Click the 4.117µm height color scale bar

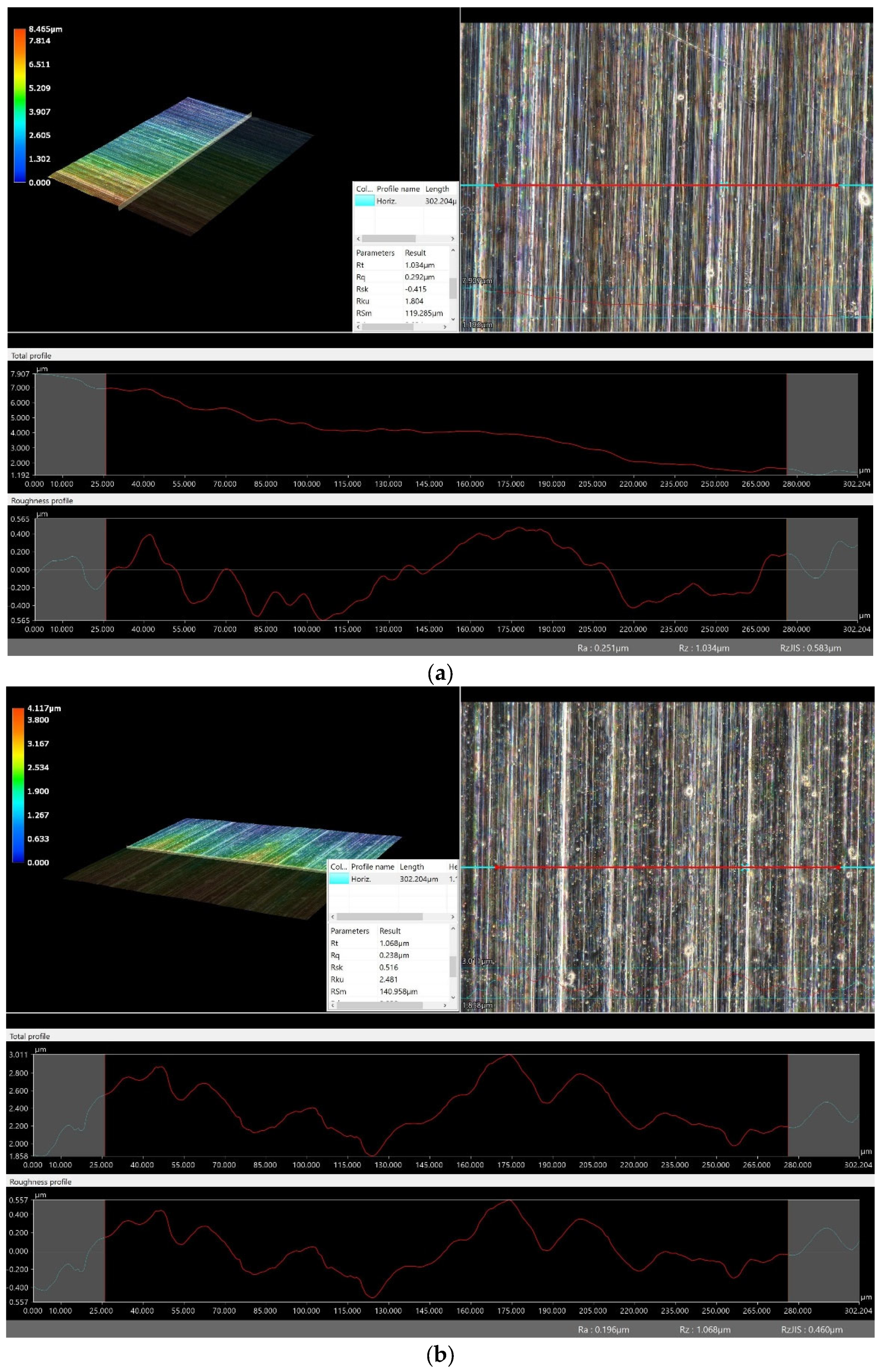tap(18, 785)
